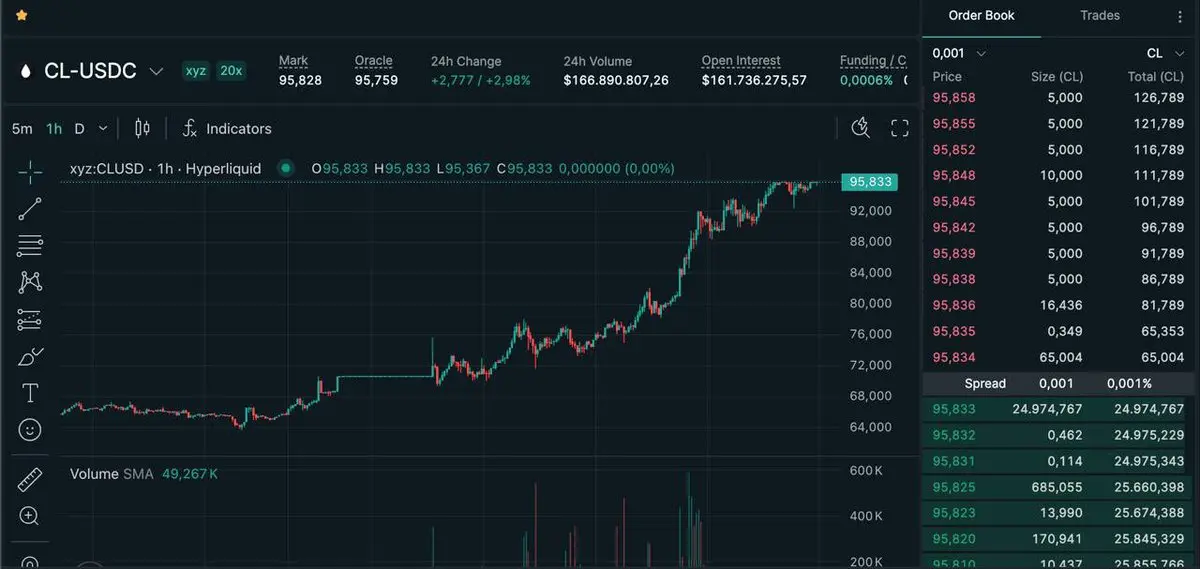The height and width of the screenshot is (569, 1200).
Task: Click ask price 95,852
Action: pyautogui.click(x=953, y=149)
